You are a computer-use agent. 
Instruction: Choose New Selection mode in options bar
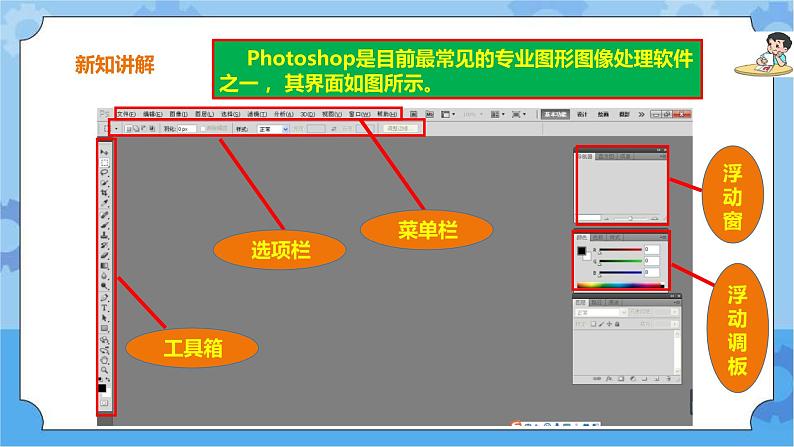pyautogui.click(x=128, y=129)
